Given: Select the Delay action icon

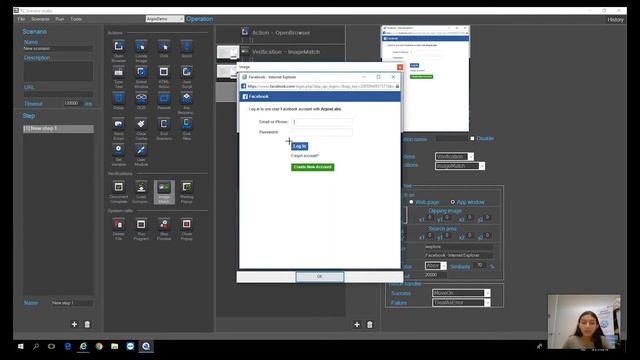Looking at the screenshot, I should (x=118, y=98).
